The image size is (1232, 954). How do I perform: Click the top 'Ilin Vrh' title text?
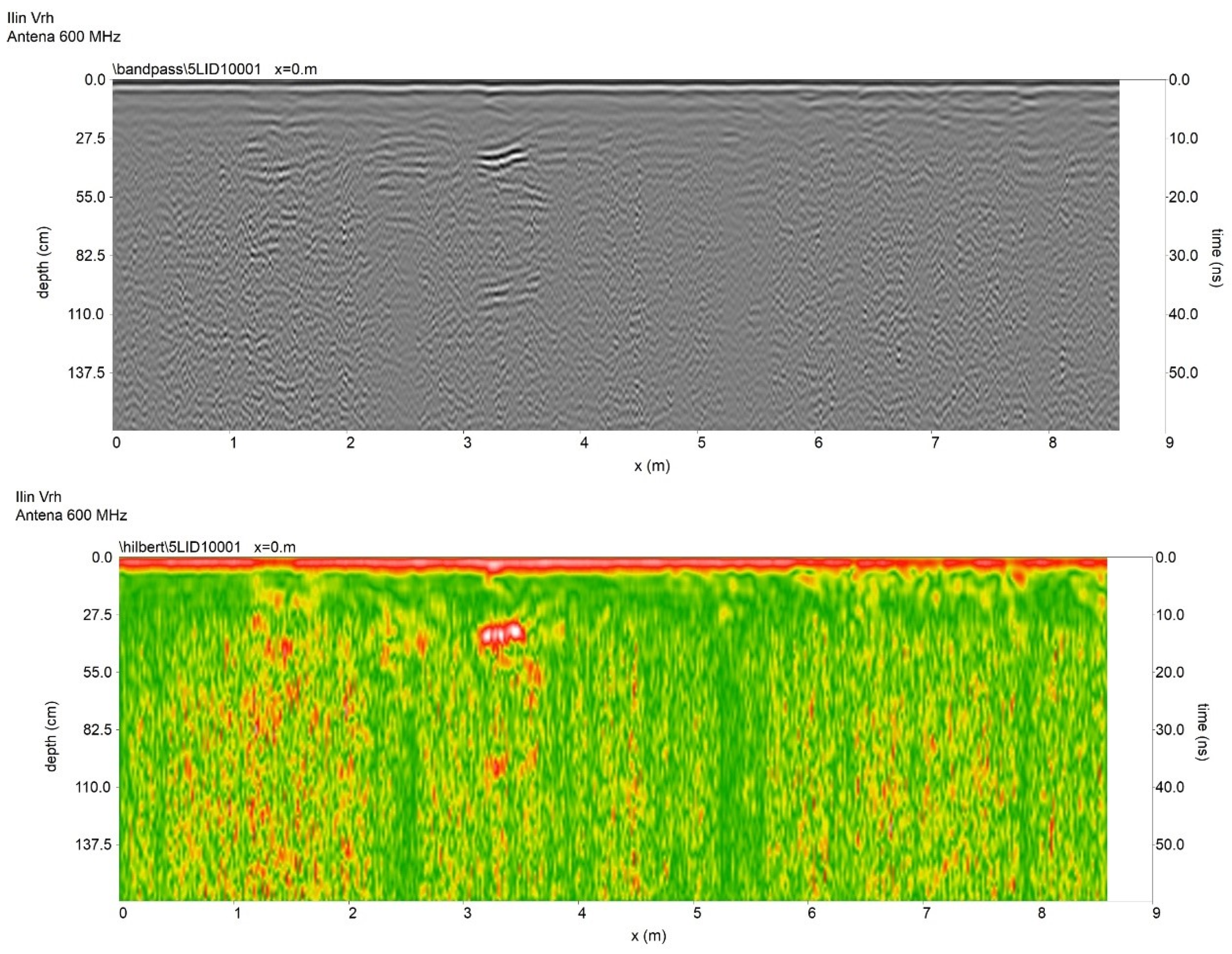tap(30, 18)
